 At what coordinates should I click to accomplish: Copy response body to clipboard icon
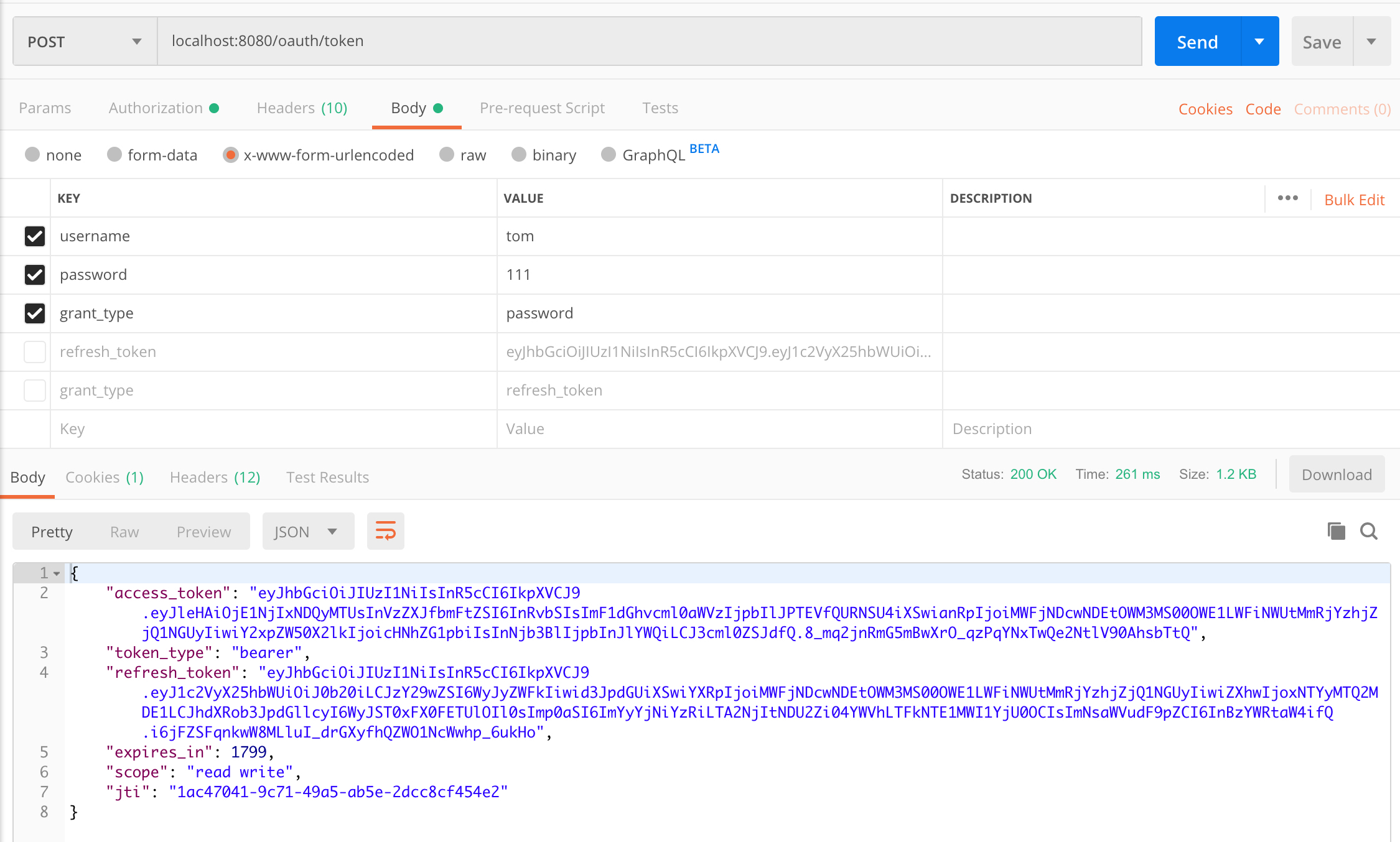tap(1336, 531)
